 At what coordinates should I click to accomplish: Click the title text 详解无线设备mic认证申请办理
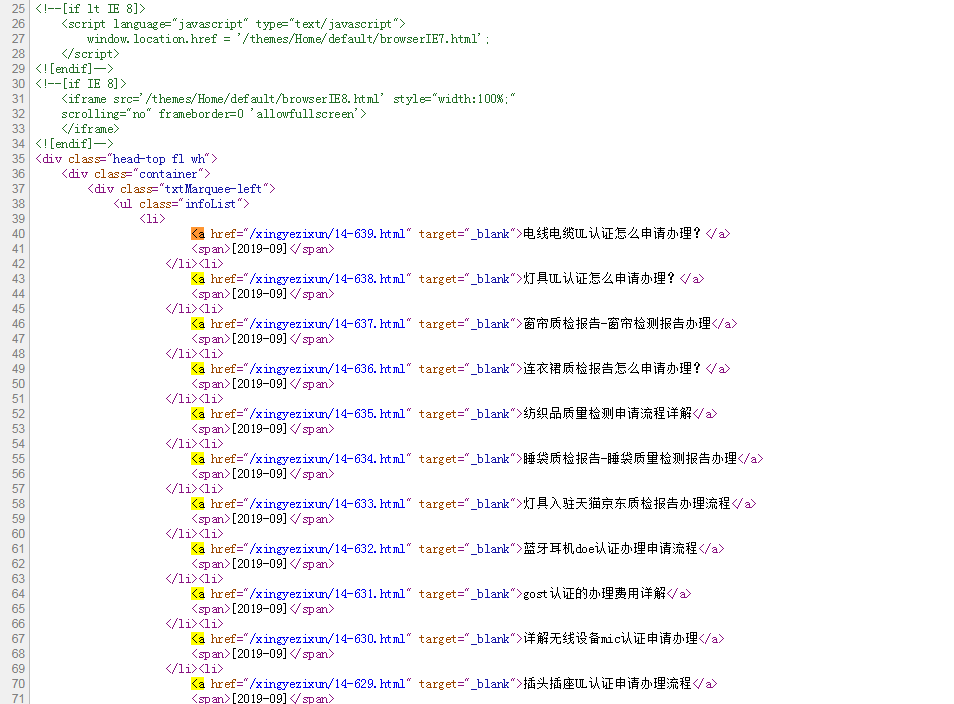[610, 639]
